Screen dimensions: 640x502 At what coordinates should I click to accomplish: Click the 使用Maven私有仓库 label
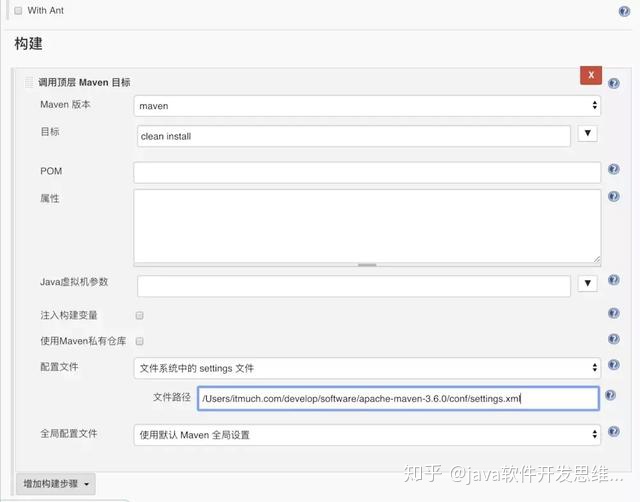coord(83,341)
